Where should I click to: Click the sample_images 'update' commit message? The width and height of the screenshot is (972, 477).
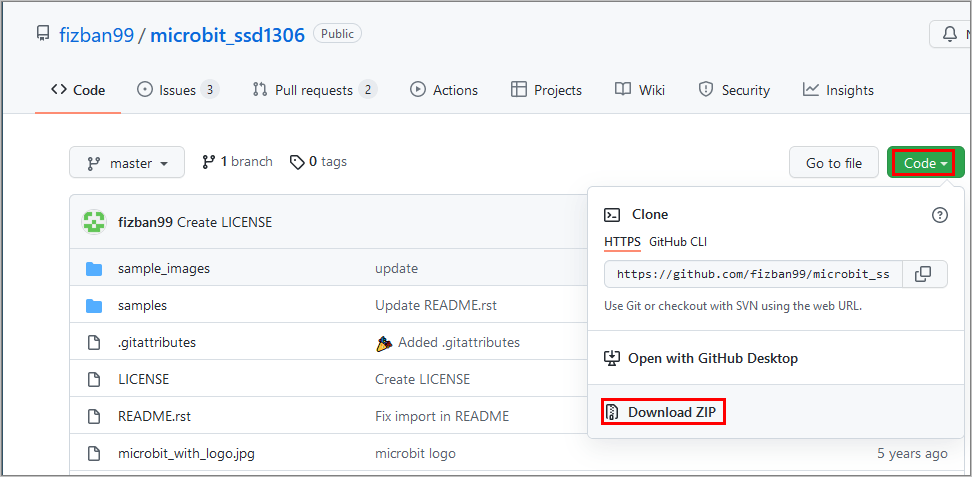(396, 269)
